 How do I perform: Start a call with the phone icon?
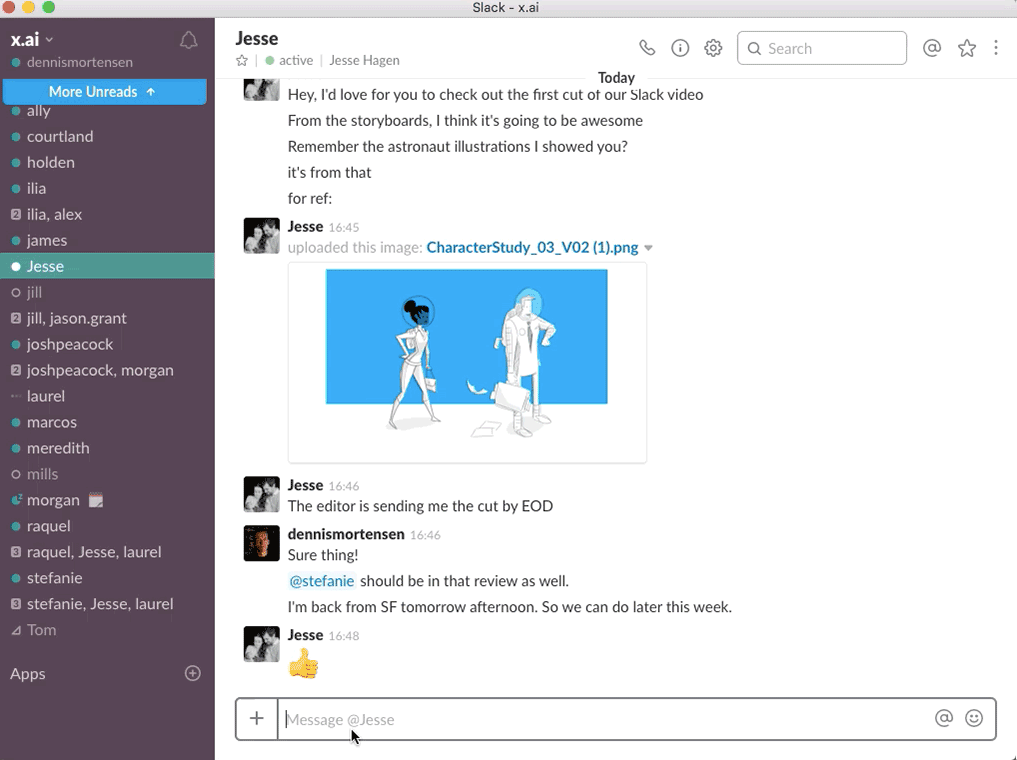(647, 48)
